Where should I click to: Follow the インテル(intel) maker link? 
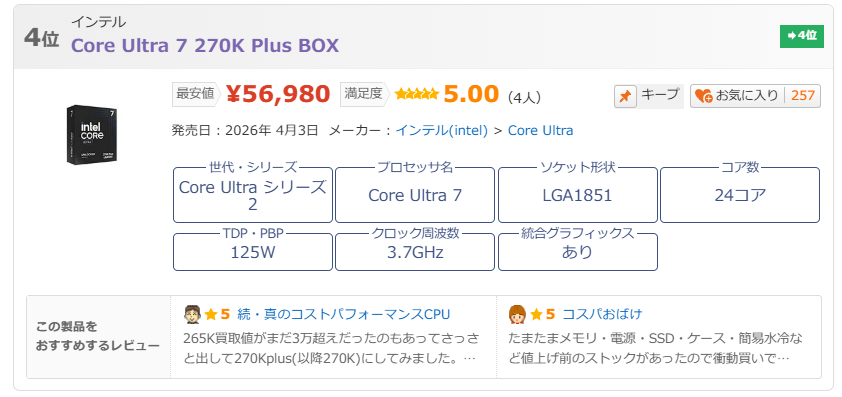tap(441, 131)
